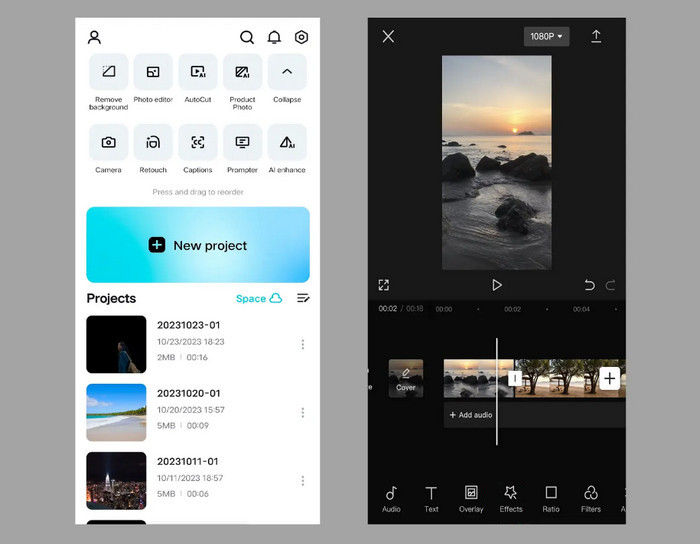Jump to 00:04 on timeline ruler

(581, 309)
